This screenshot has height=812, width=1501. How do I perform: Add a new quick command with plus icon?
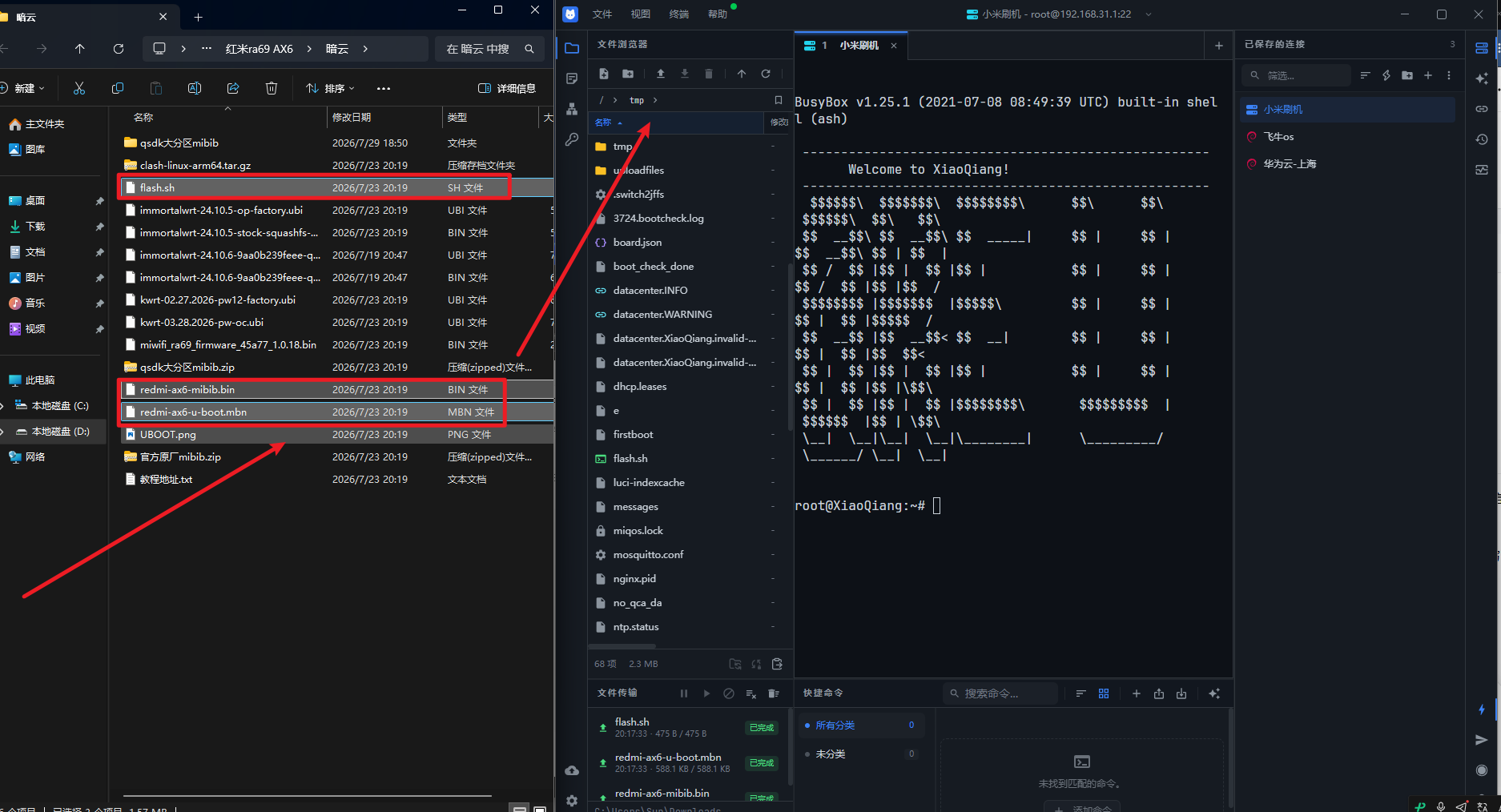coord(1137,693)
